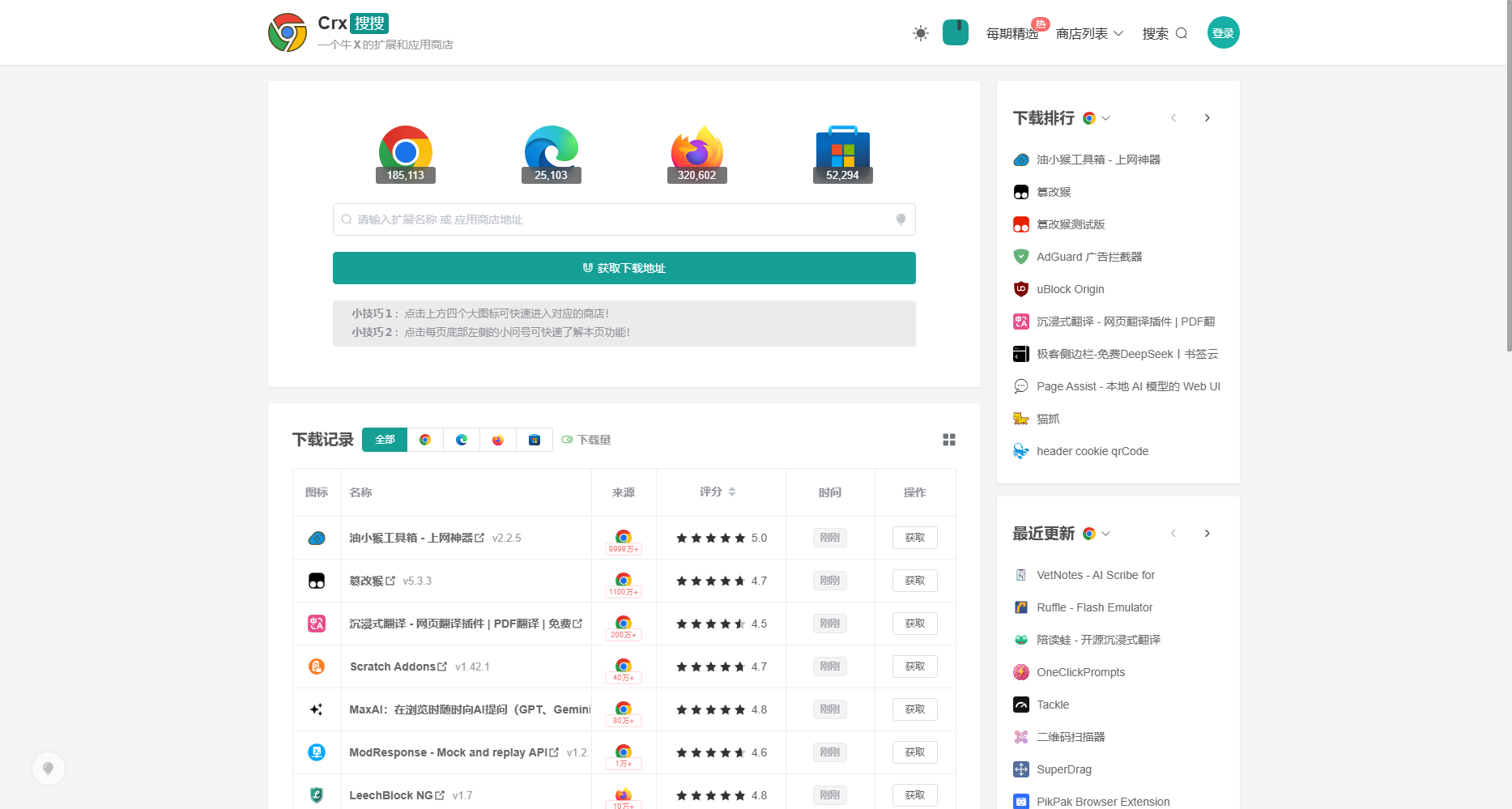The image size is (1512, 809).
Task: Expand the 商店列表 dropdown
Action: (1089, 33)
